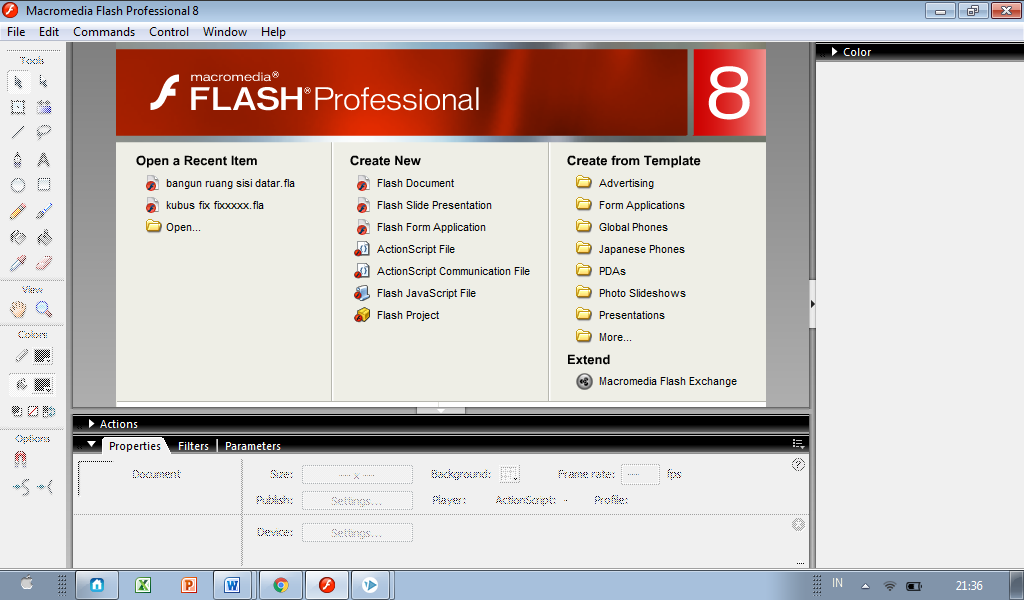The height and width of the screenshot is (600, 1024).
Task: Open the Background color swatch in Properties
Action: point(509,474)
